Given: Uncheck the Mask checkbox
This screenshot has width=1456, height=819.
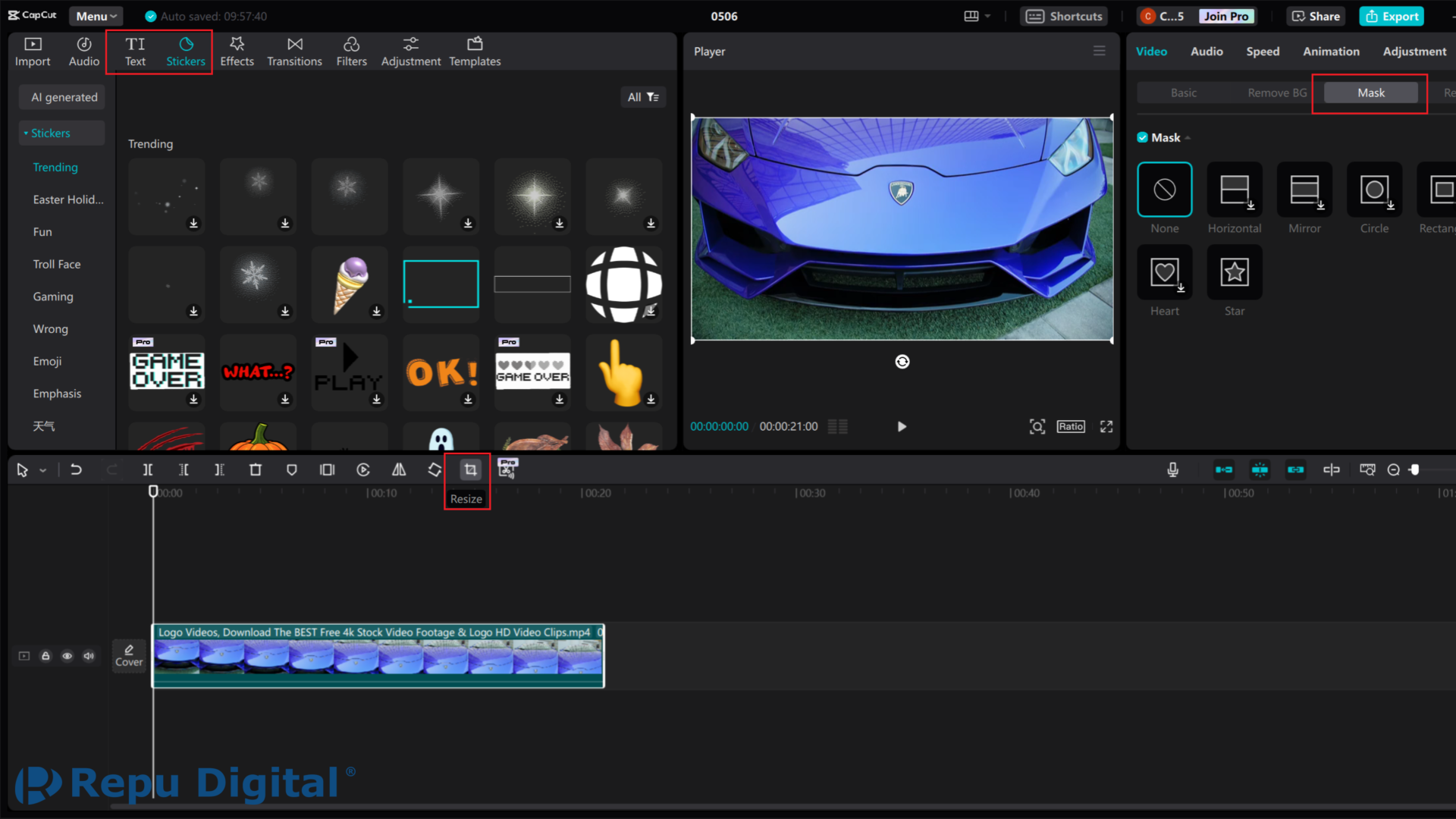Looking at the screenshot, I should coord(1142,137).
